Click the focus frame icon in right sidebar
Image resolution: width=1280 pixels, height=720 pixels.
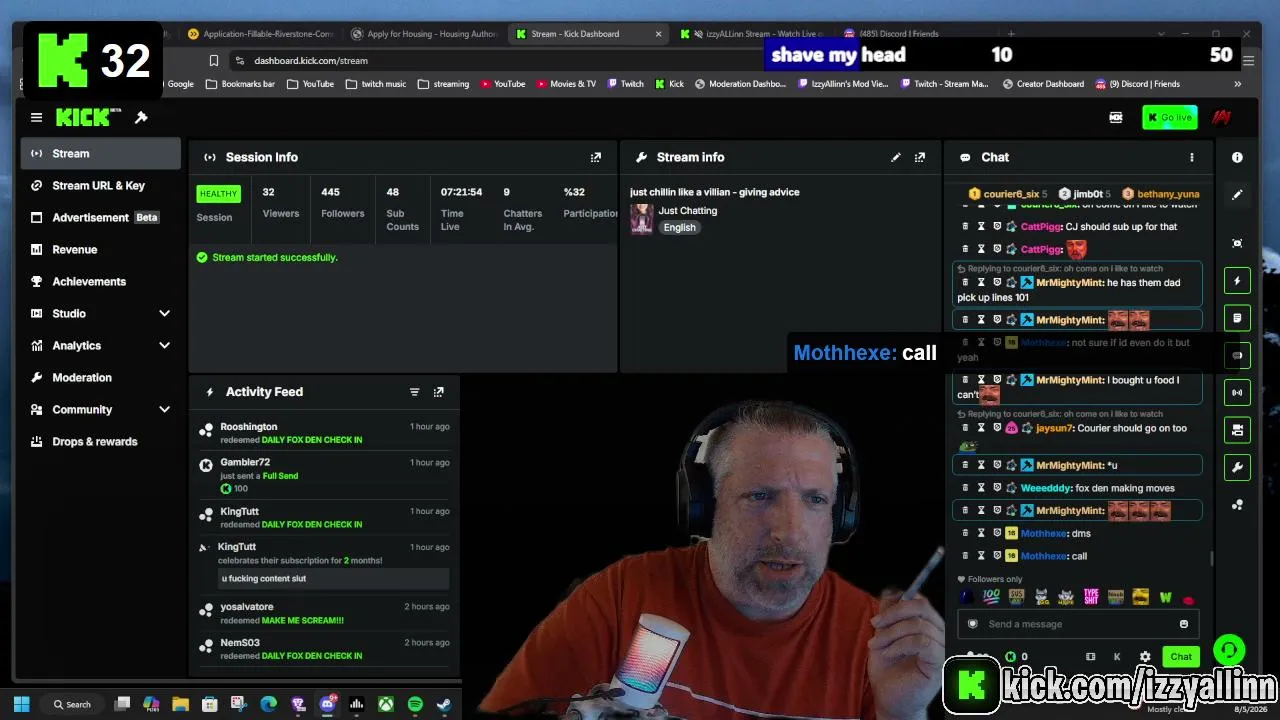1237,243
